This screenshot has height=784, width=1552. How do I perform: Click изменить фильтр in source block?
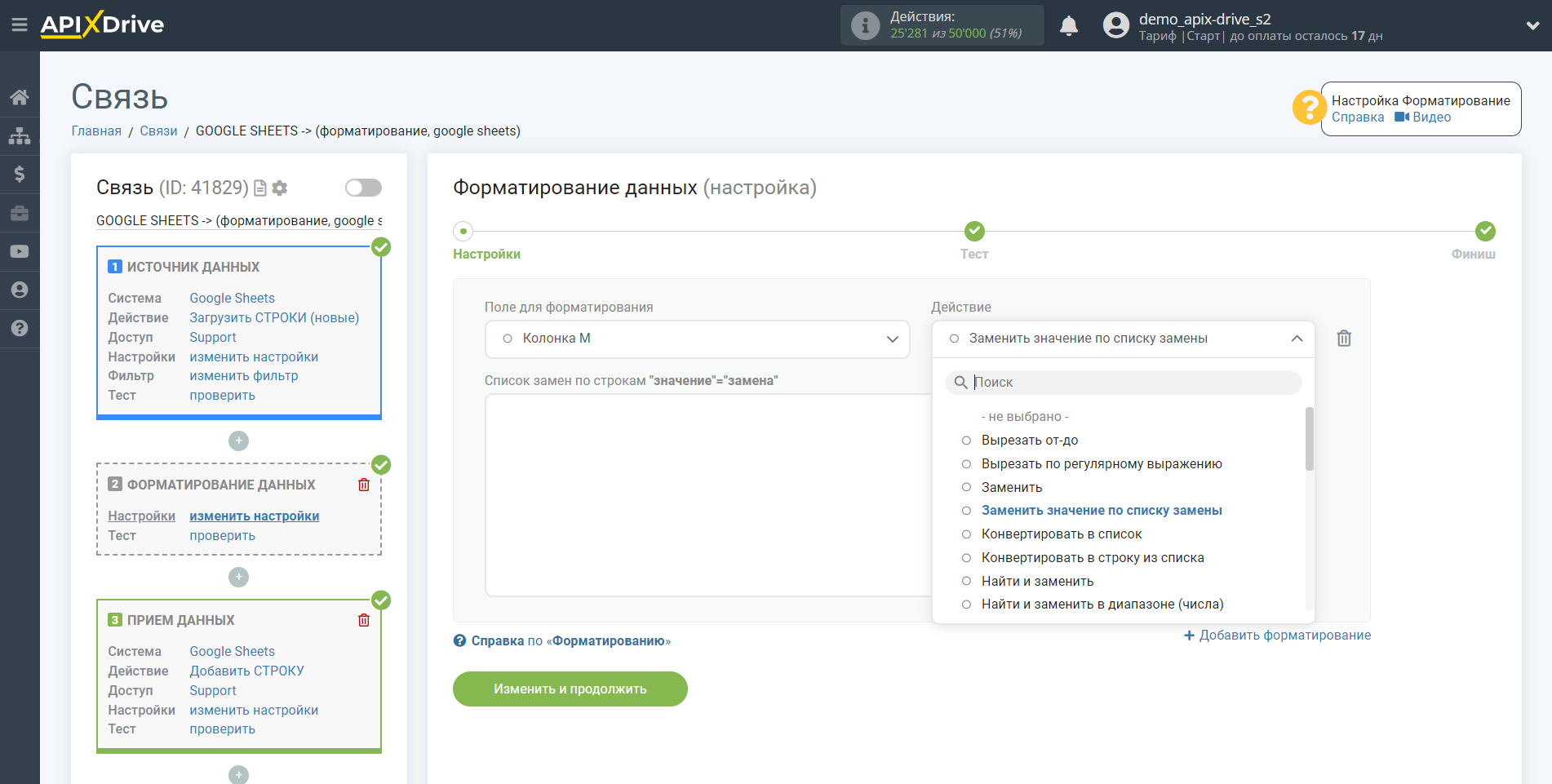244,376
